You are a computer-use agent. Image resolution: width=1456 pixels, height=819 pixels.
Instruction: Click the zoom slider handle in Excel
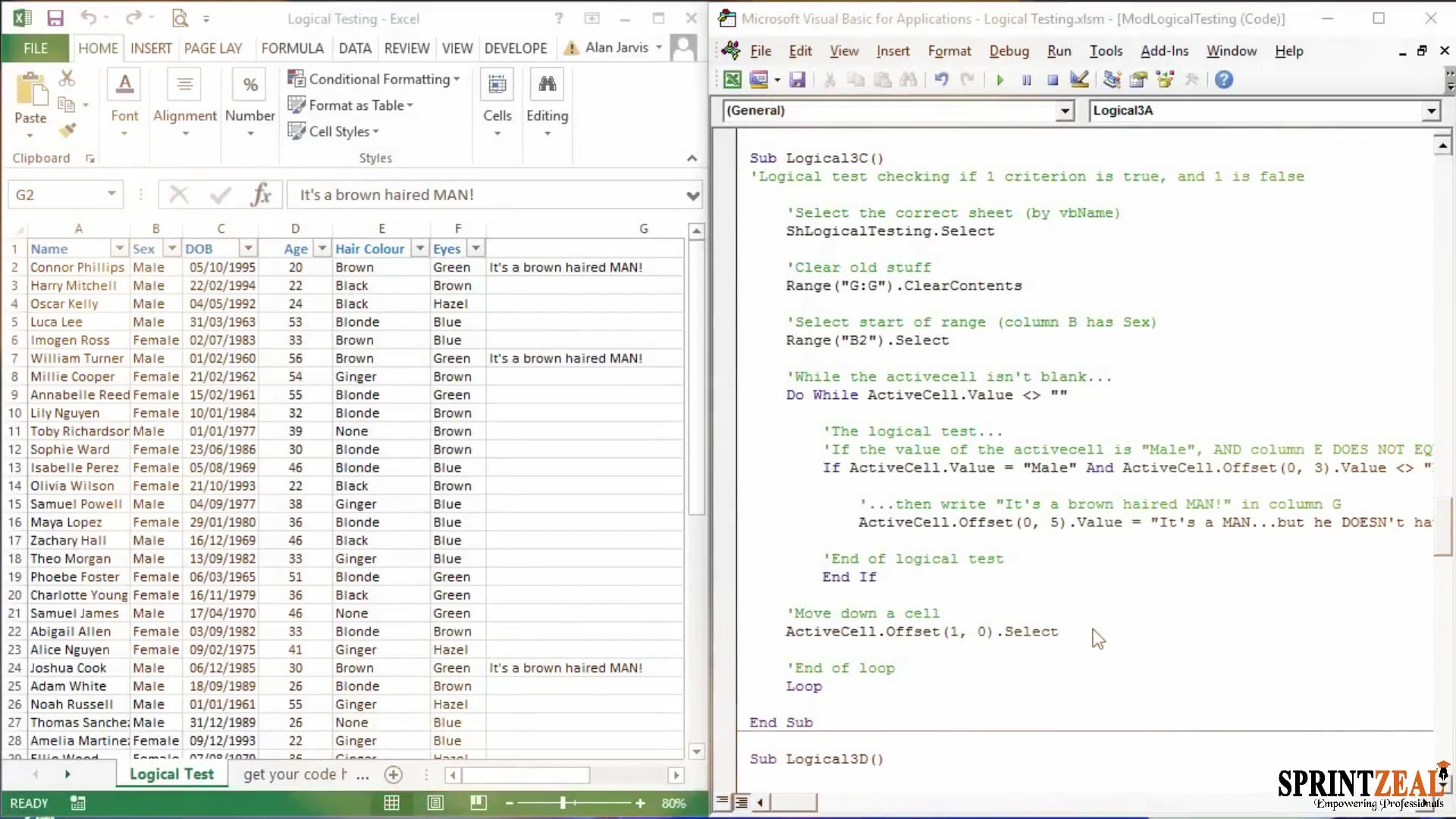tap(563, 802)
